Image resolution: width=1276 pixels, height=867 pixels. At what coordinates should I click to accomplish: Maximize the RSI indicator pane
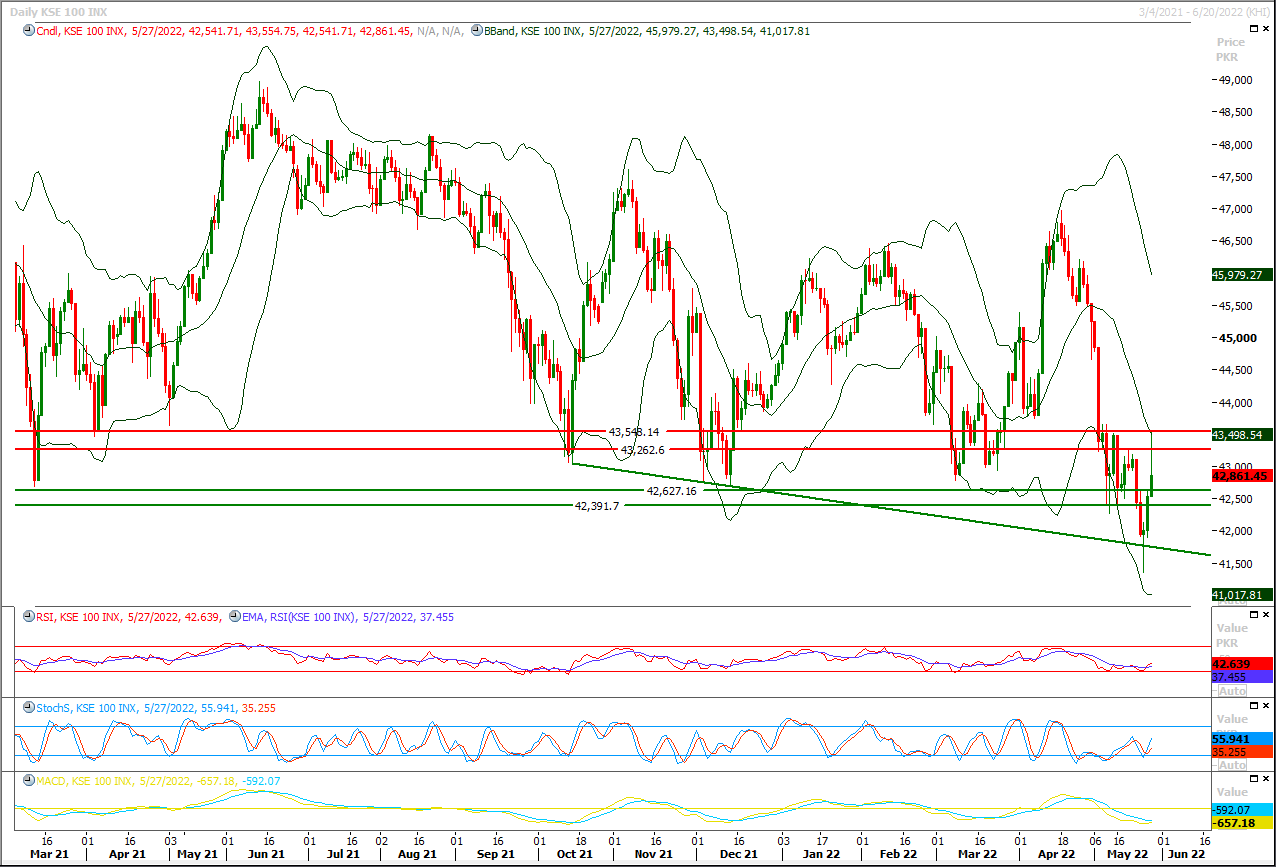(1254, 614)
